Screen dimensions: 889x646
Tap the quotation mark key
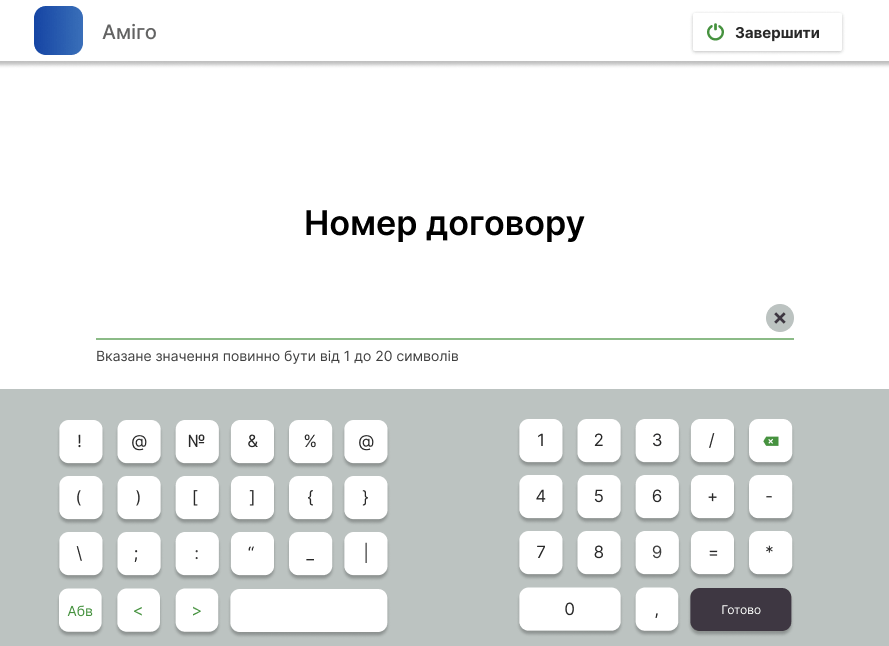pyautogui.click(x=252, y=554)
